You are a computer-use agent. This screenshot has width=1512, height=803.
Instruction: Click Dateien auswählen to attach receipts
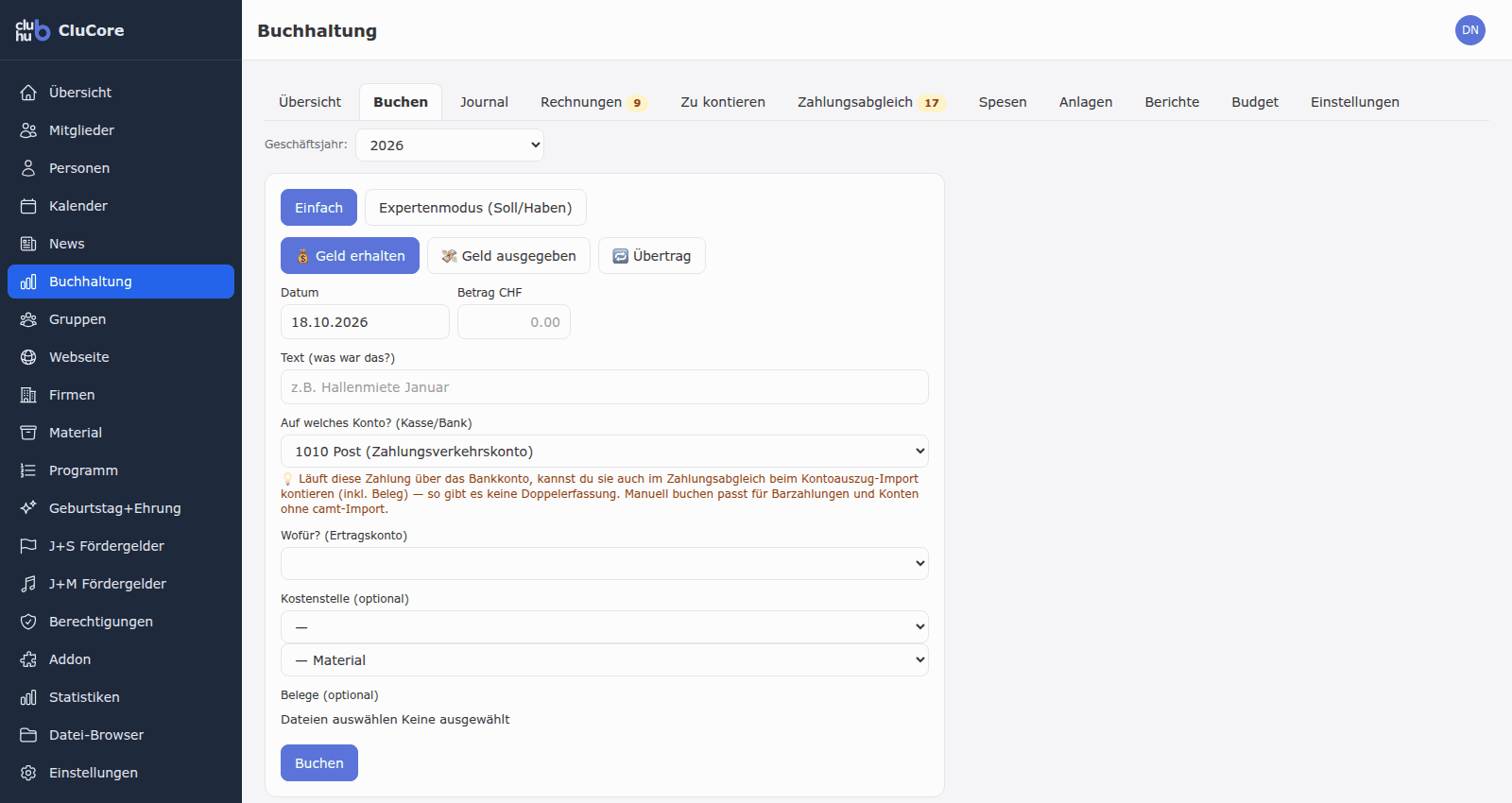click(x=339, y=720)
